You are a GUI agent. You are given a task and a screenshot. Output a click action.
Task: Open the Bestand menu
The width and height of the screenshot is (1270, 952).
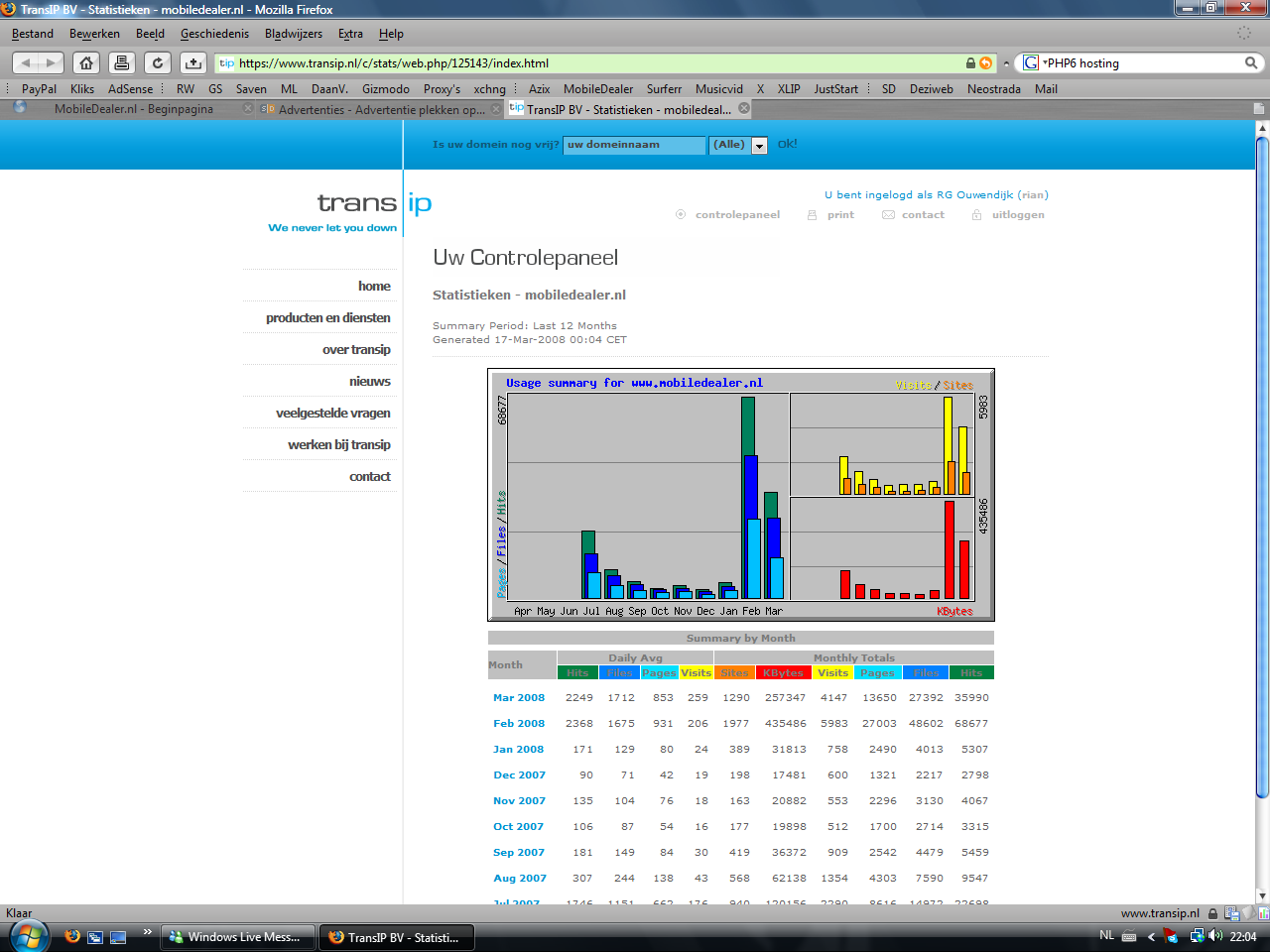coord(33,34)
